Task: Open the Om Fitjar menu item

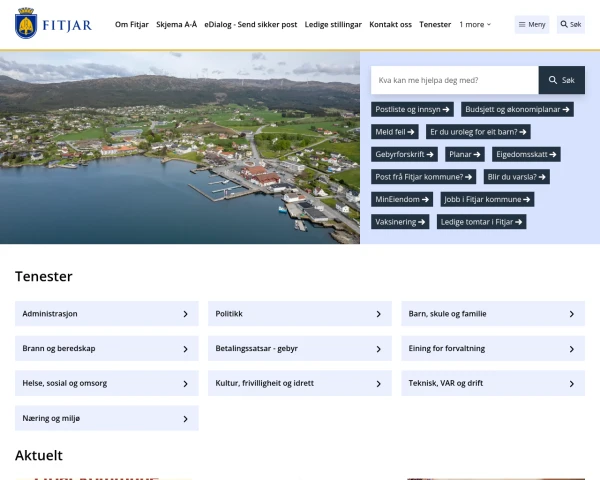Action: point(132,24)
